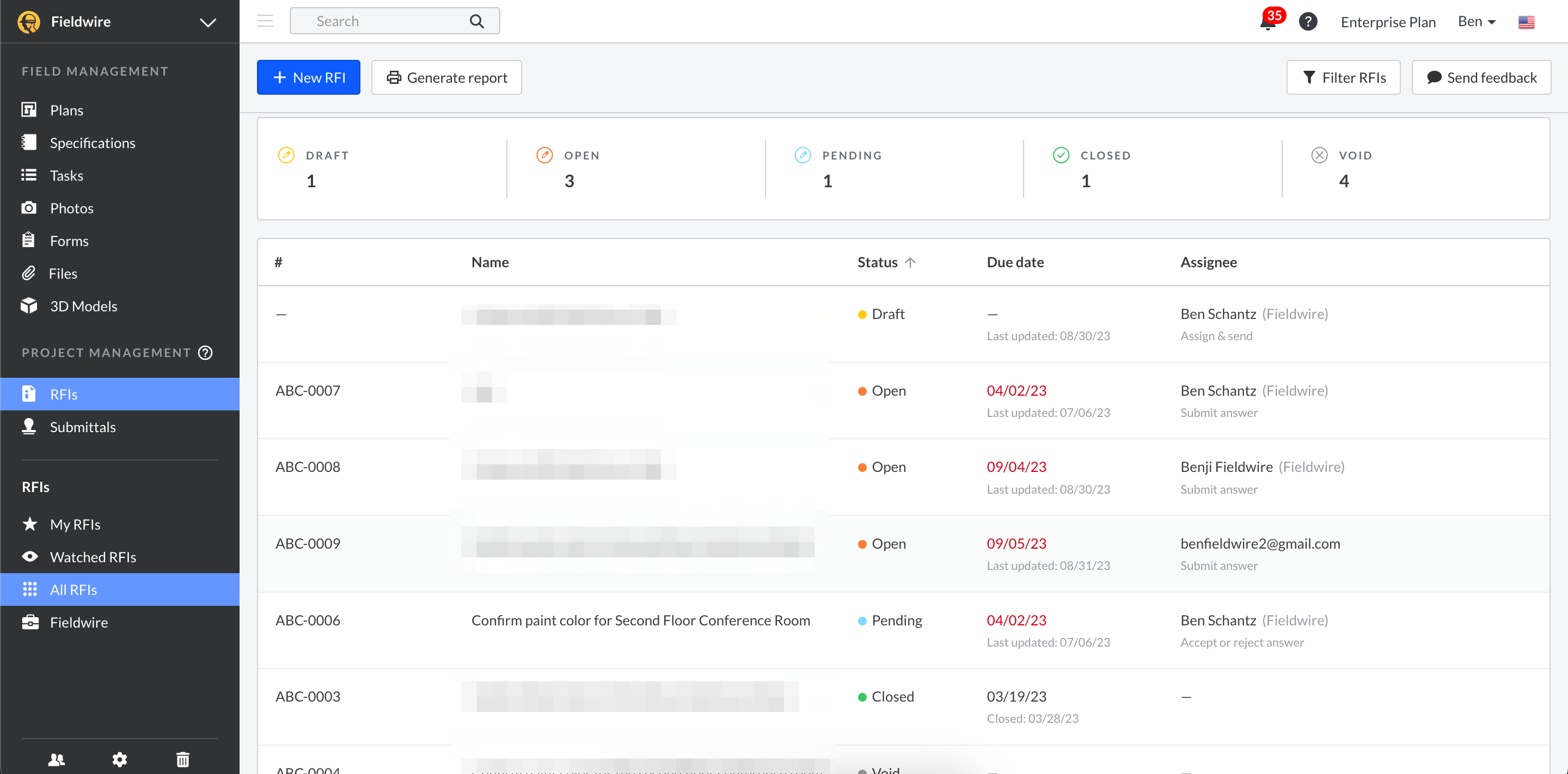Sort table by Assignee header
This screenshot has height=774, width=1568.
click(1208, 262)
